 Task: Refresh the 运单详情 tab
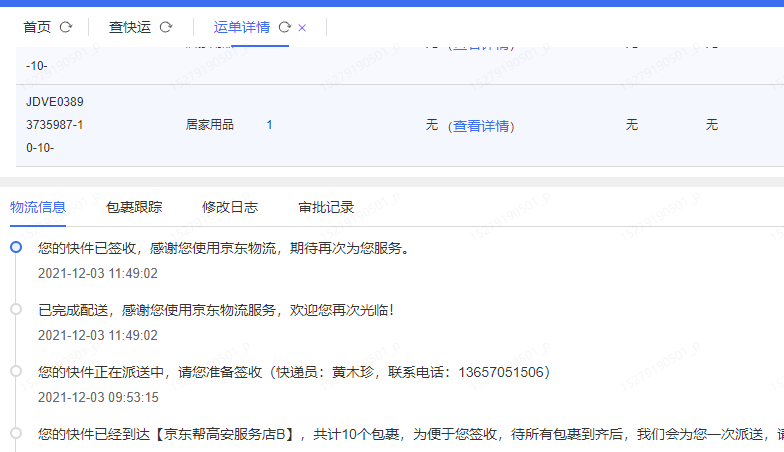[x=284, y=27]
